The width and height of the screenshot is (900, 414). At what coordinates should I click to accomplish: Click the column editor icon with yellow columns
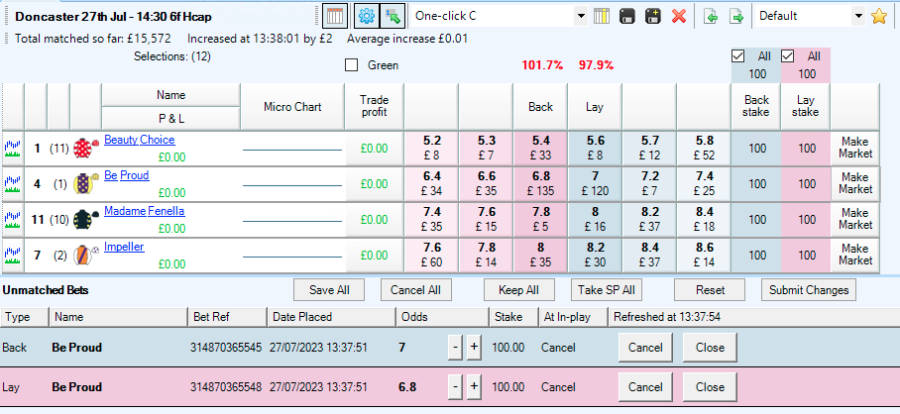pyautogui.click(x=600, y=16)
